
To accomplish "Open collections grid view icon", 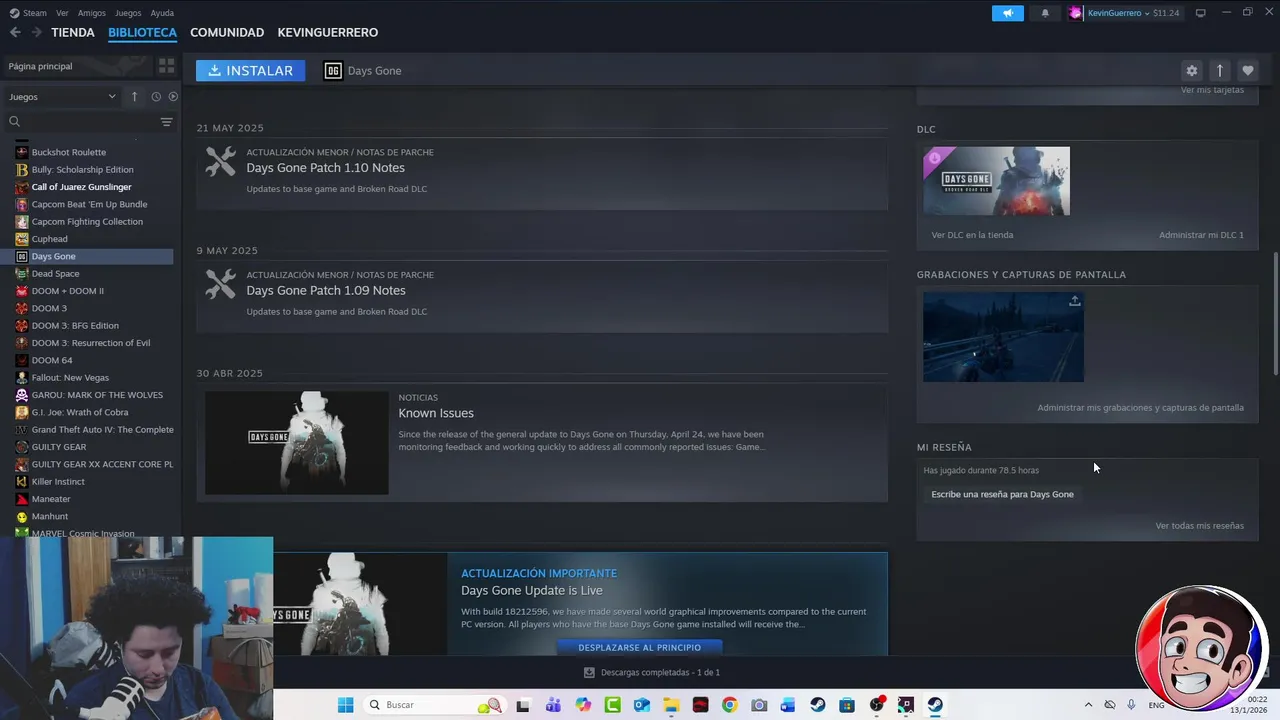I will click(166, 66).
